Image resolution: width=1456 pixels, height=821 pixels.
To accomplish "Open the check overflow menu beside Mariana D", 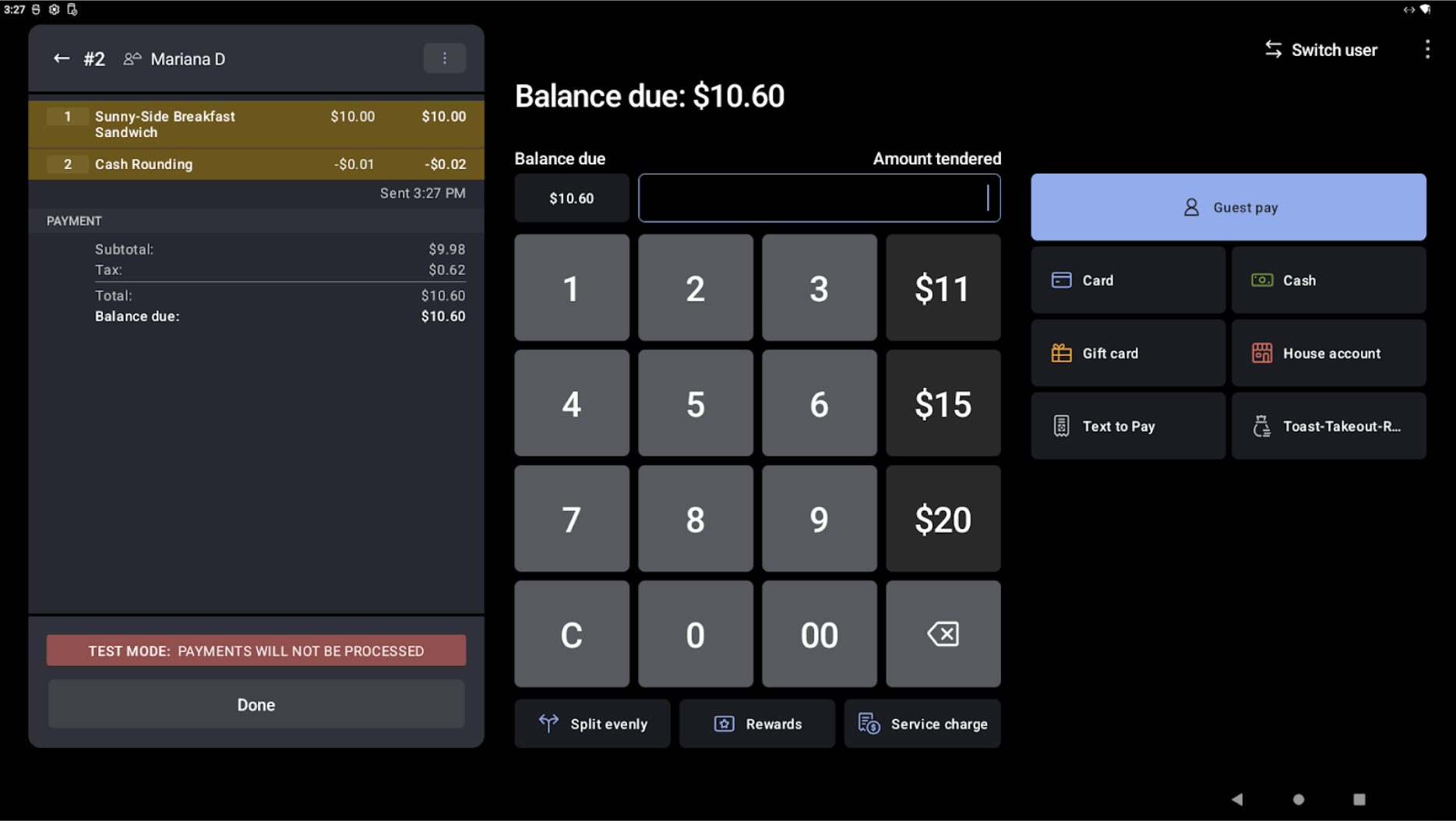I will coord(444,58).
